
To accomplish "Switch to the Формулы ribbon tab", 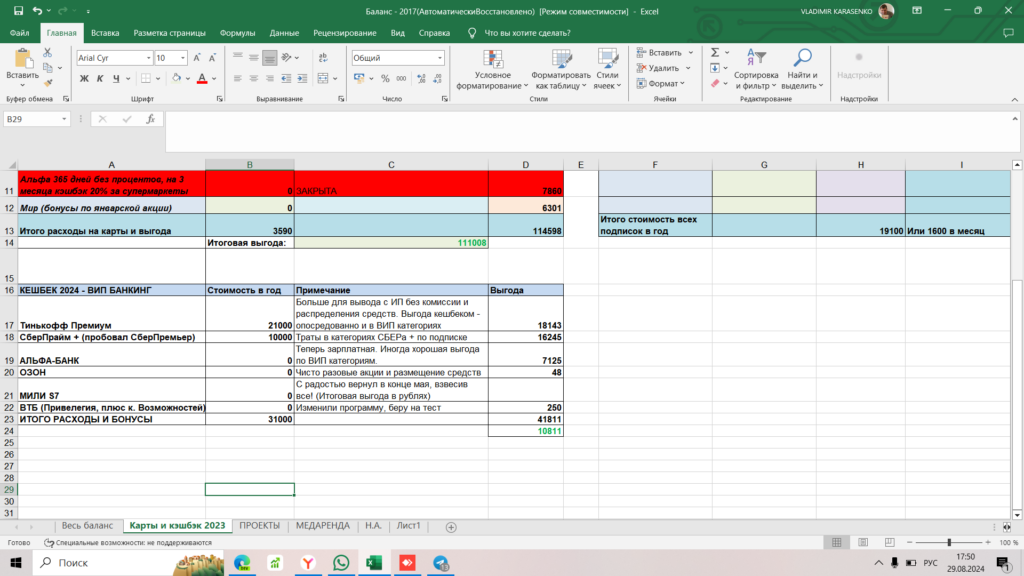I will click(237, 33).
